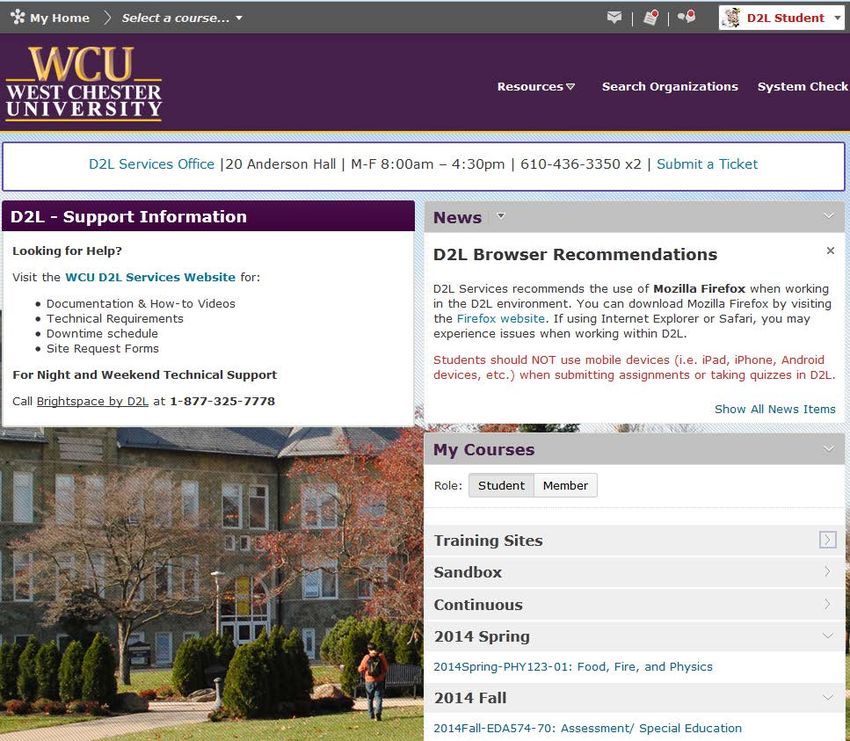Open System Check in the navbar
The width and height of the screenshot is (850, 741).
(802, 86)
